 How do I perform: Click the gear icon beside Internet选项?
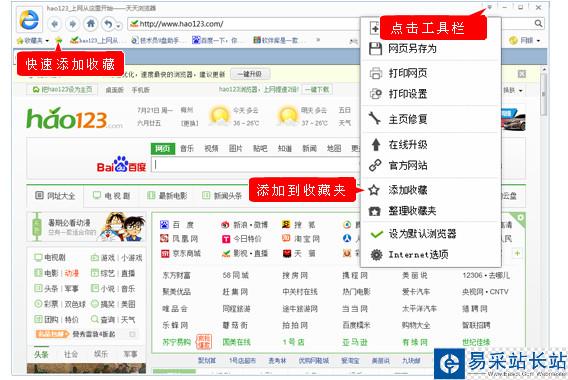[376, 255]
